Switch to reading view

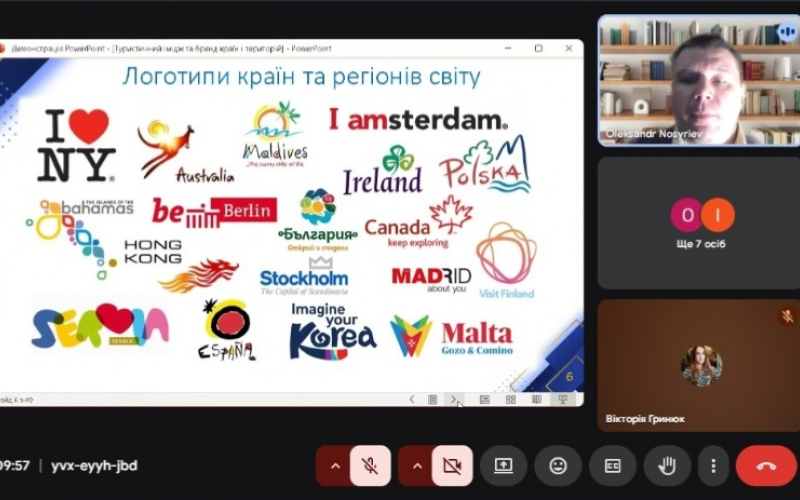[x=536, y=399]
